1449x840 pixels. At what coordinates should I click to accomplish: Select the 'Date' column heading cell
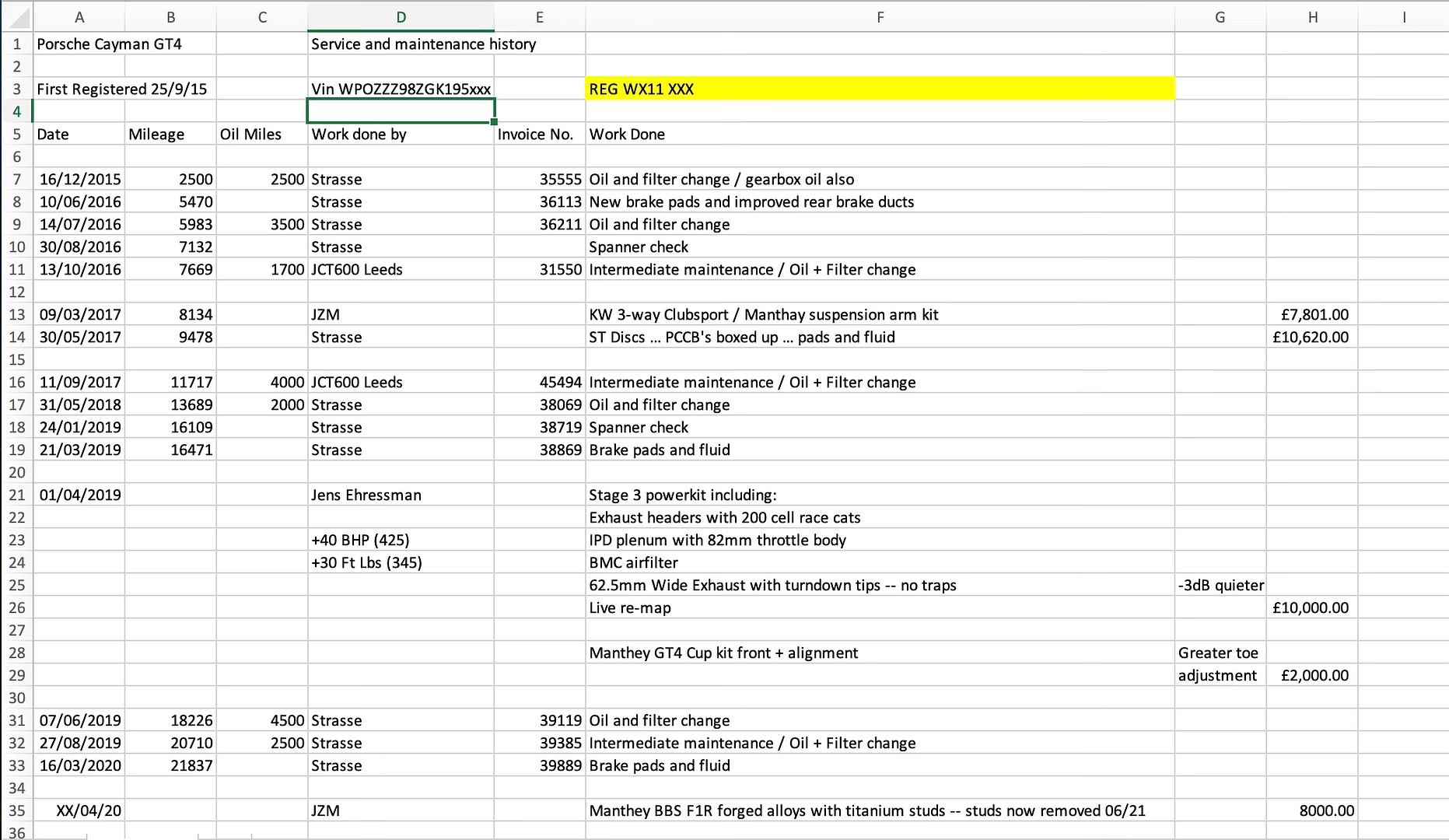tap(79, 134)
